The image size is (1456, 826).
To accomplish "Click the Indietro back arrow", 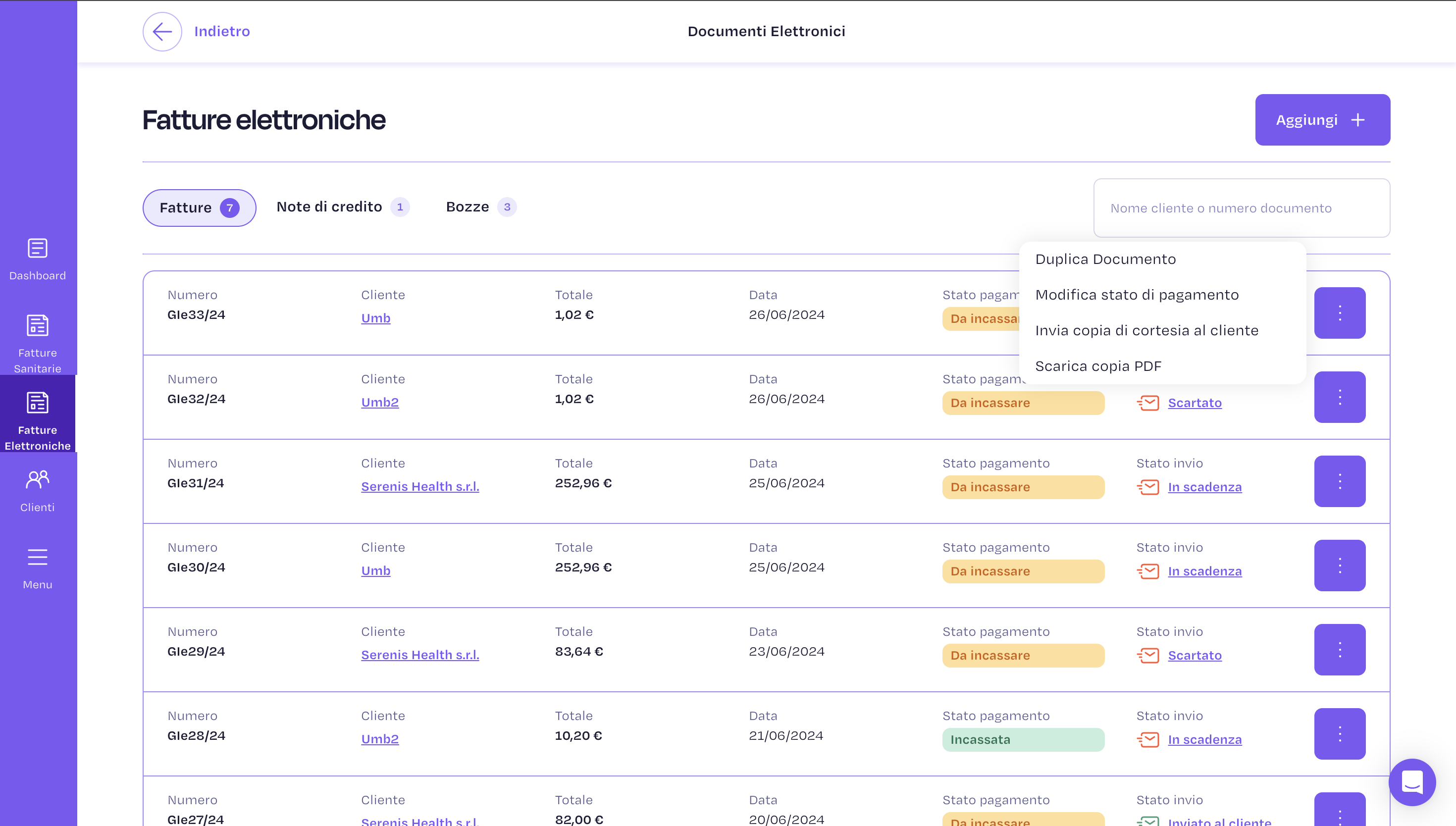I will click(x=162, y=31).
